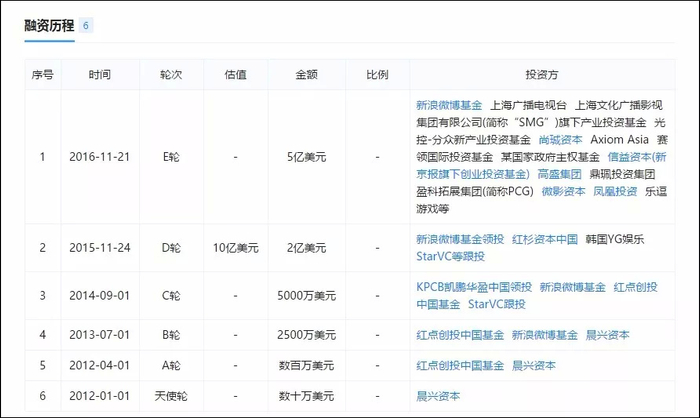Open 晨兴资本 link in A轮 row
Viewport: 700px width, 418px height.
tap(534, 366)
